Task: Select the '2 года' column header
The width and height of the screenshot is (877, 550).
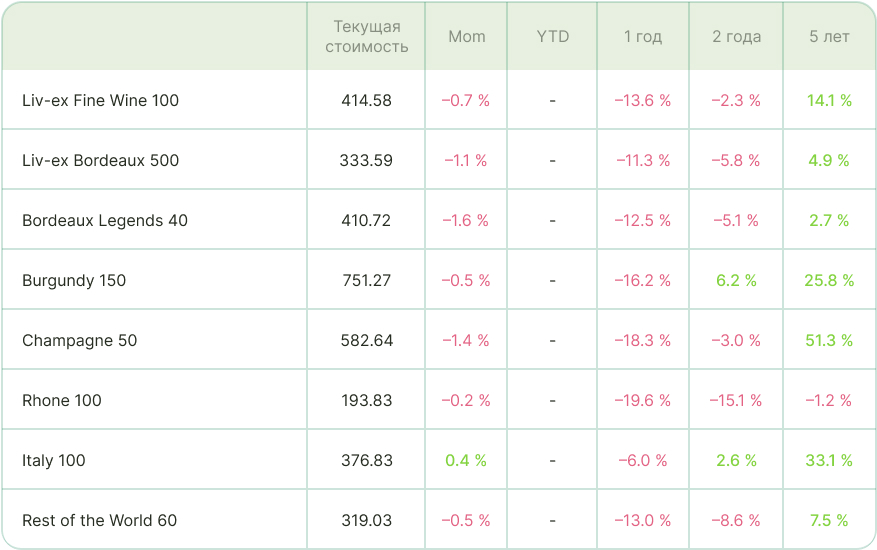Action: pyautogui.click(x=736, y=36)
